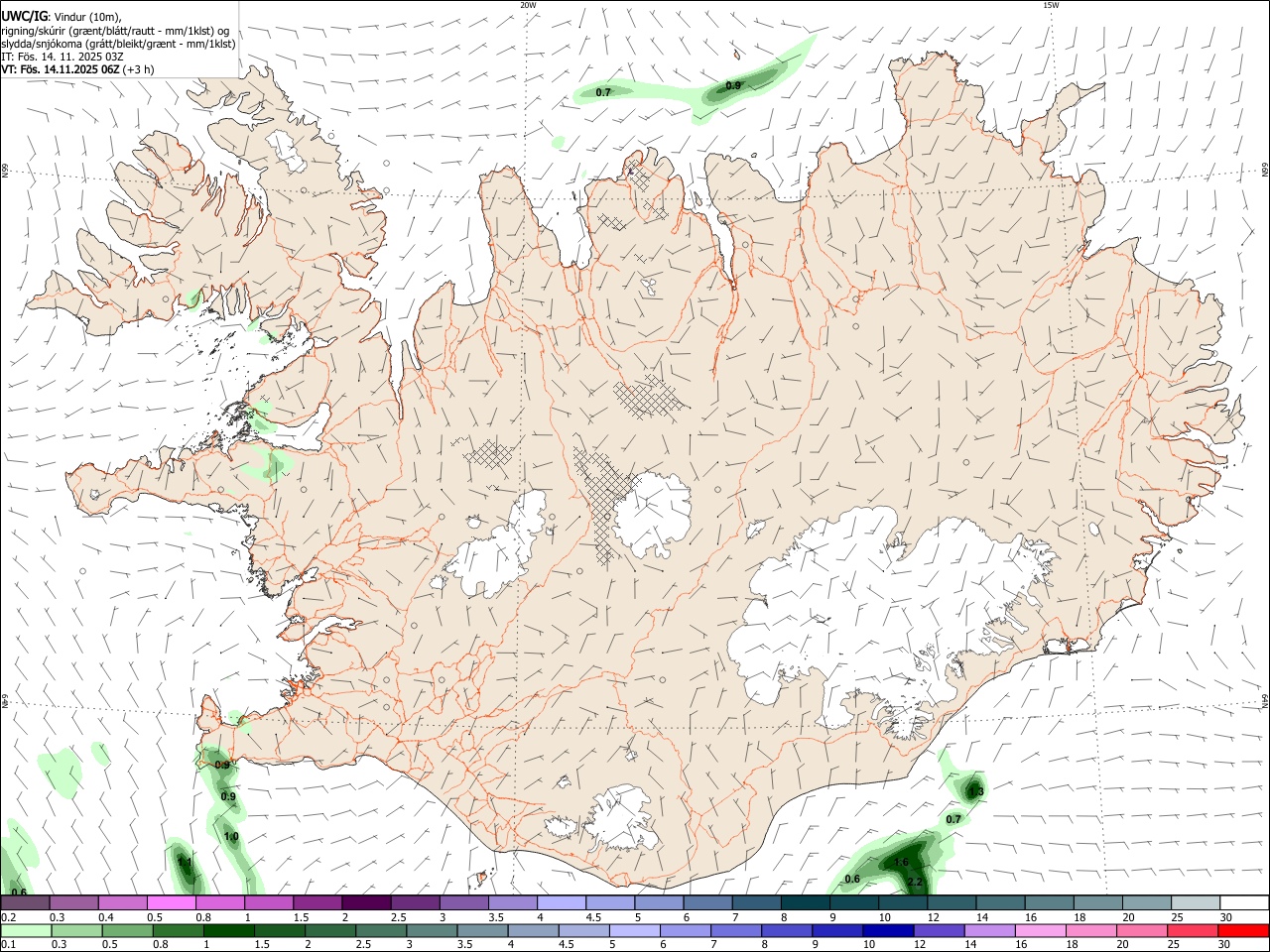Viewport: 1270px width, 952px height.
Task: Select the hot pink swatch labeled 20
Action: [1142, 930]
